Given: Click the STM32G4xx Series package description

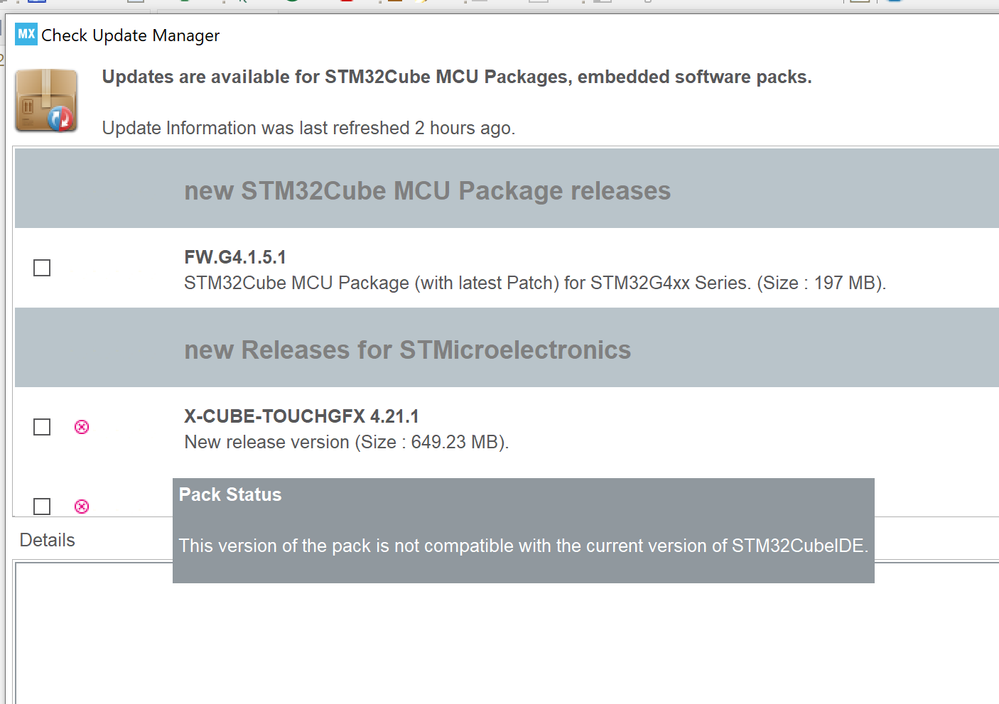Looking at the screenshot, I should coord(535,283).
